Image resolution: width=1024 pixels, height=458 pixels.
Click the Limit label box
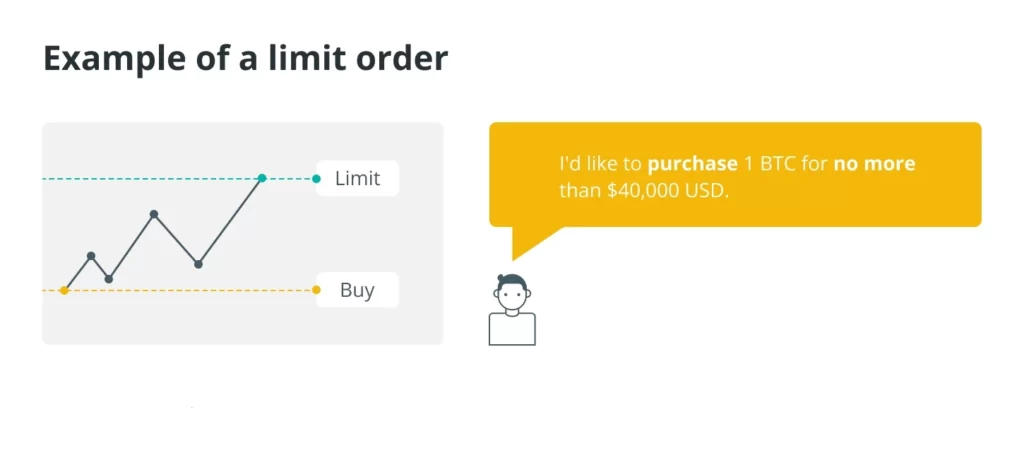point(357,178)
